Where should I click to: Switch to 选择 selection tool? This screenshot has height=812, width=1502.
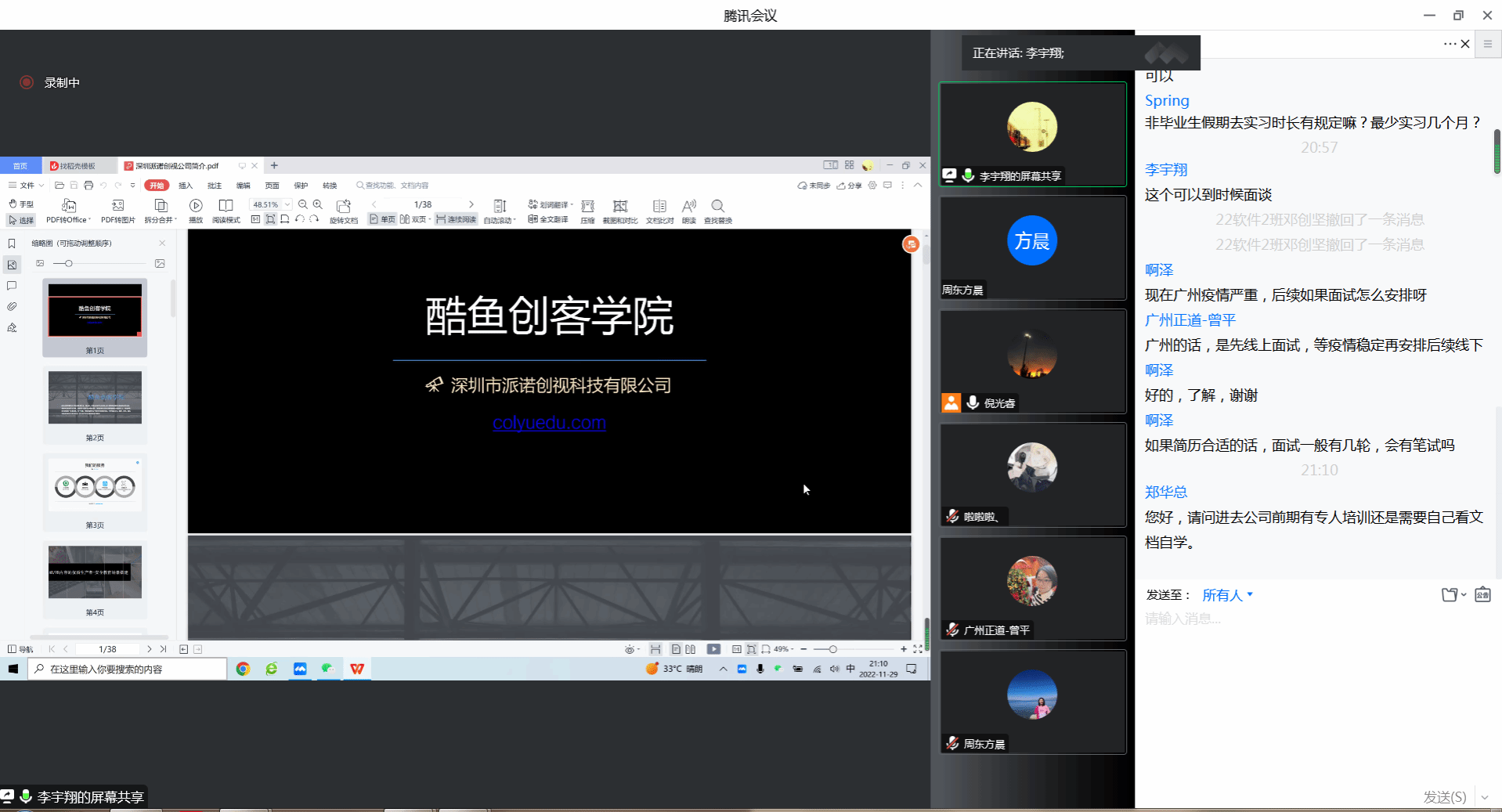pos(21,220)
